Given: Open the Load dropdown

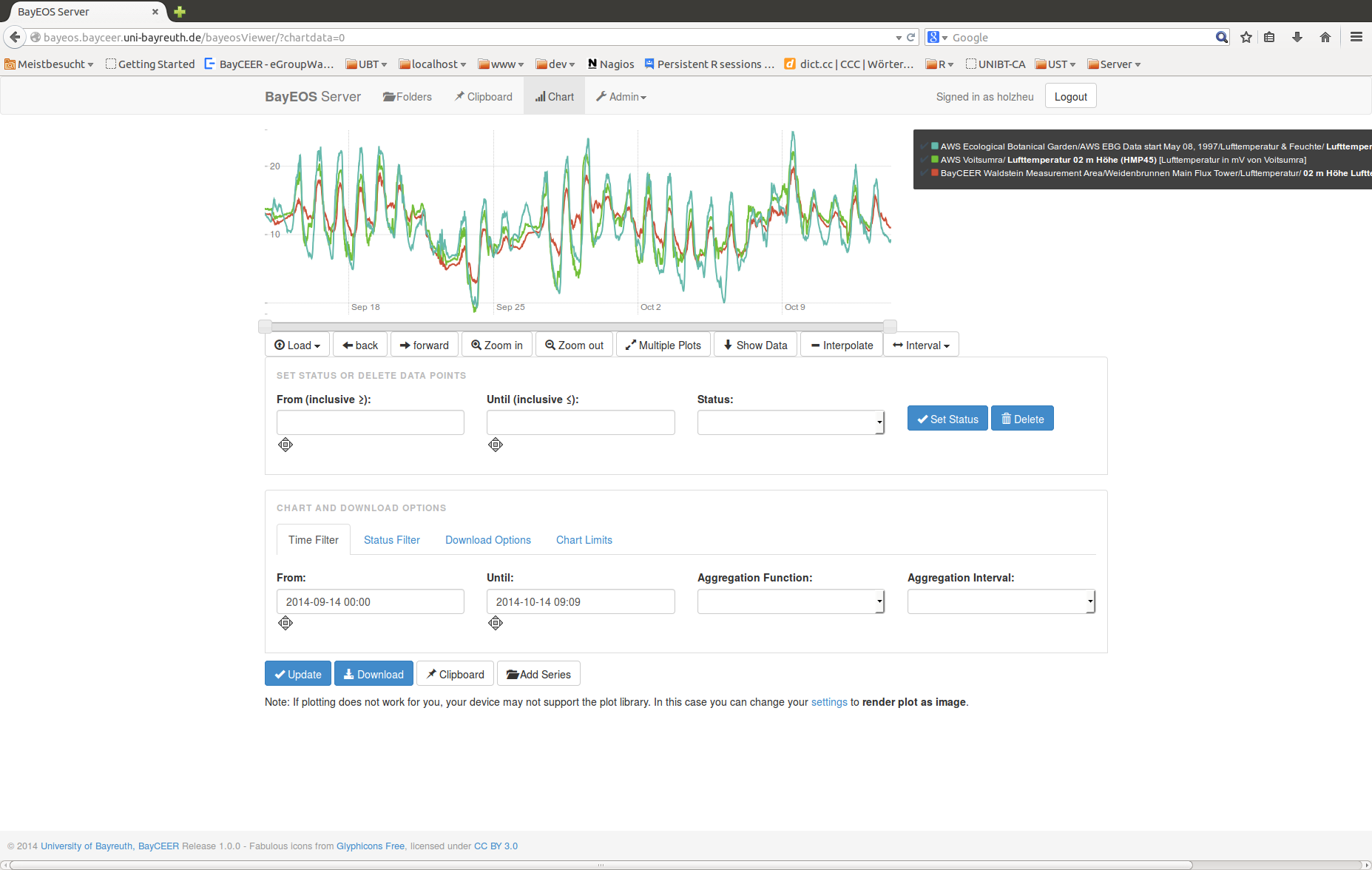Looking at the screenshot, I should point(297,345).
